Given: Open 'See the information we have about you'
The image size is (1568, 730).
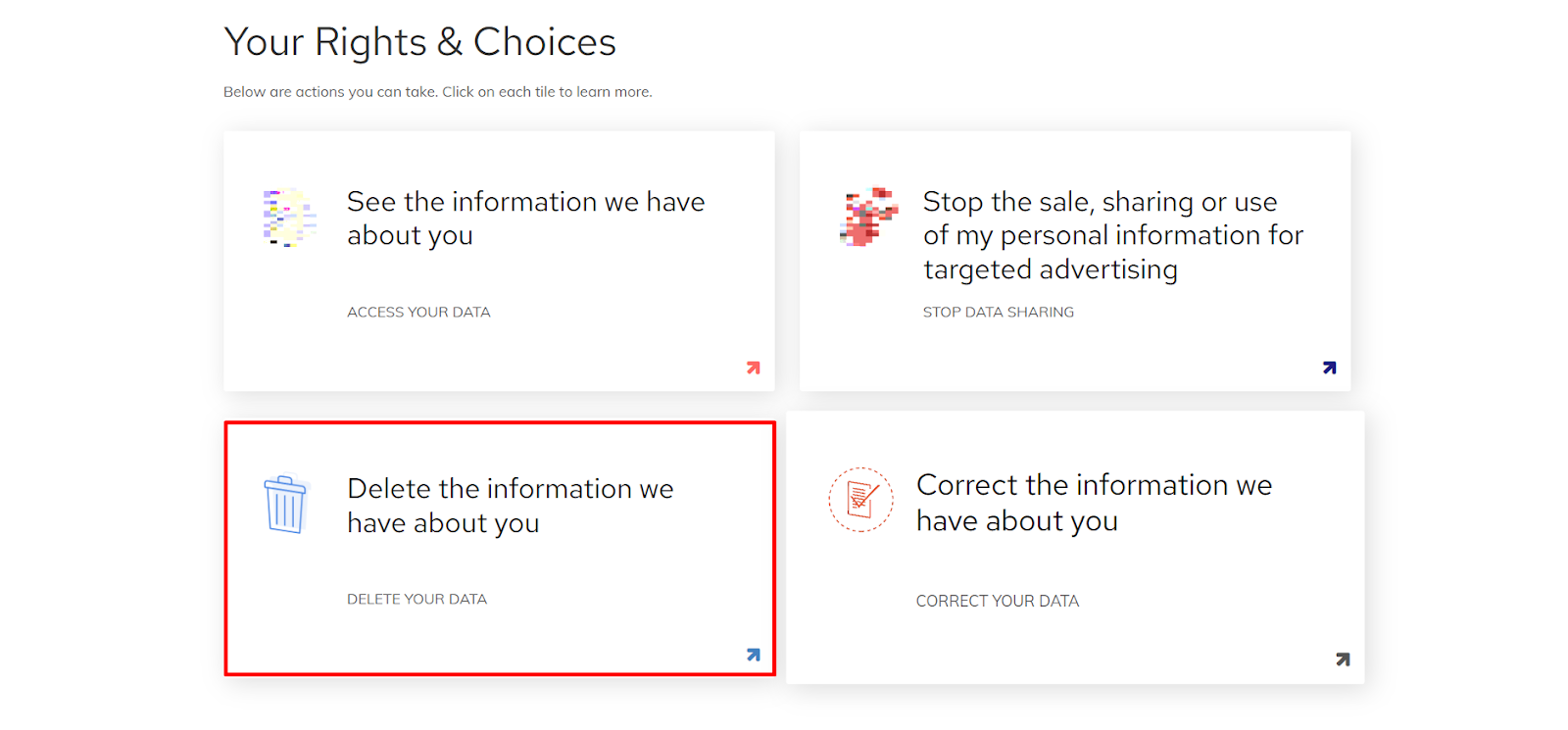Looking at the screenshot, I should (525, 219).
